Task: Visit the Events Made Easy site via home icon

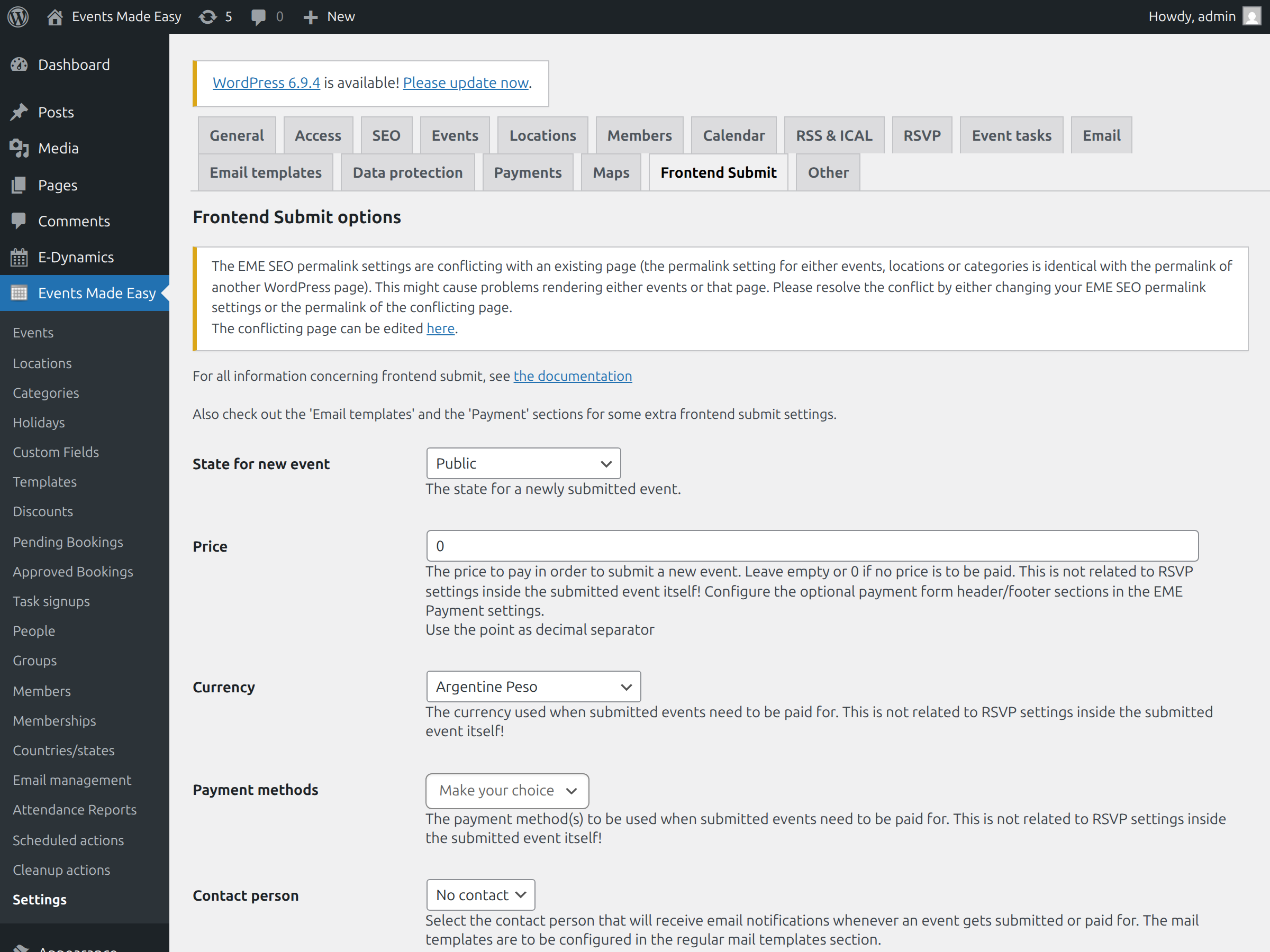Action: tap(55, 16)
